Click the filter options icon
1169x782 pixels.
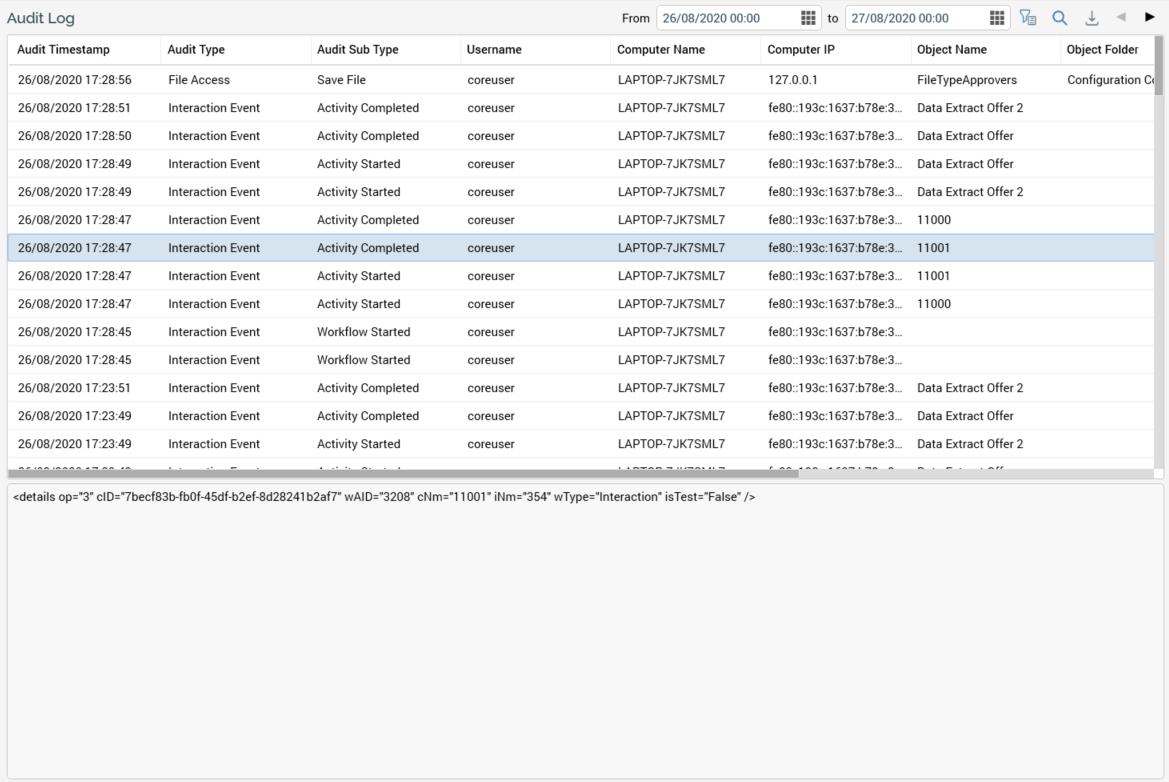coord(1027,18)
